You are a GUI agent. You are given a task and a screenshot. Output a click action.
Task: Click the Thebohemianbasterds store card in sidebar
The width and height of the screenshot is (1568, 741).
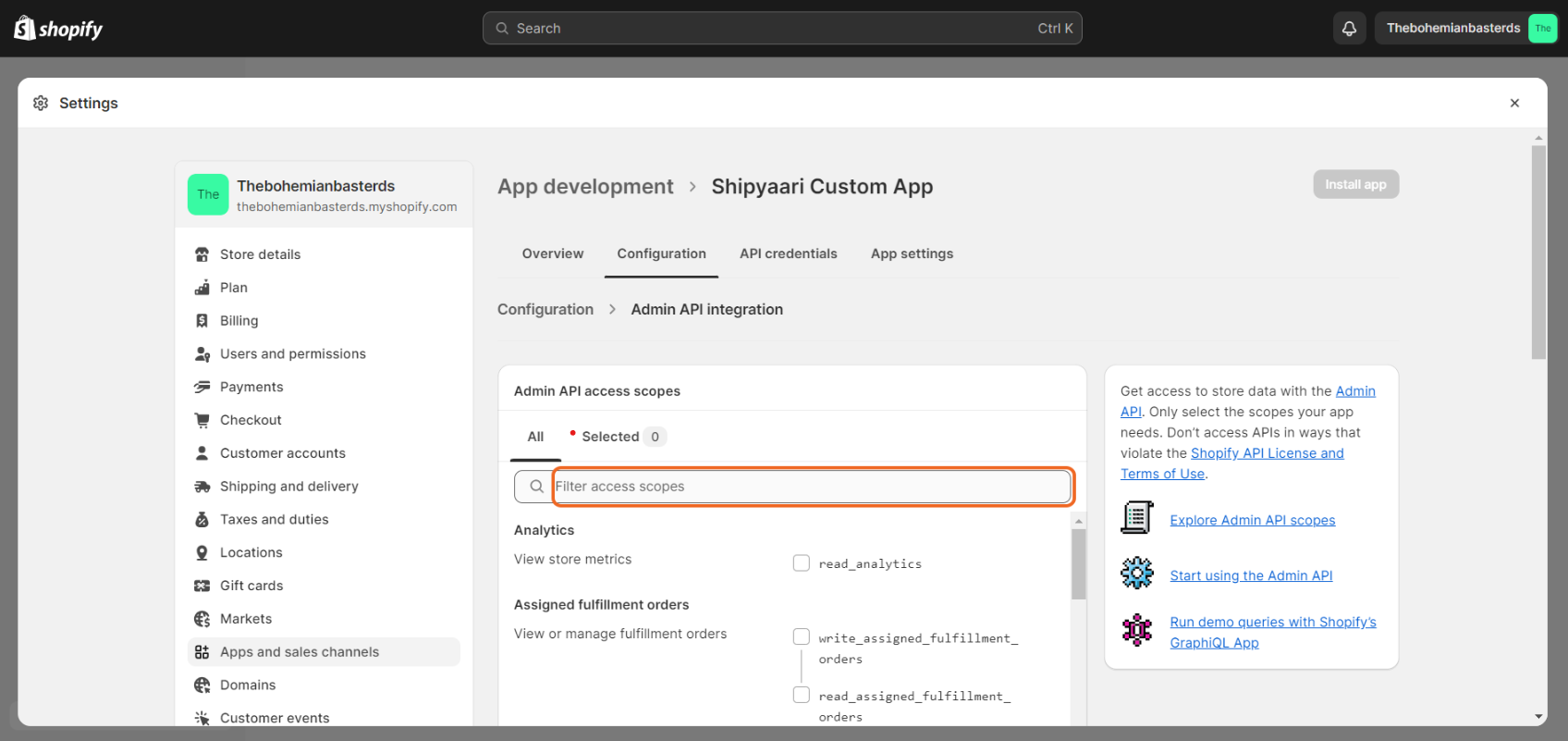324,194
